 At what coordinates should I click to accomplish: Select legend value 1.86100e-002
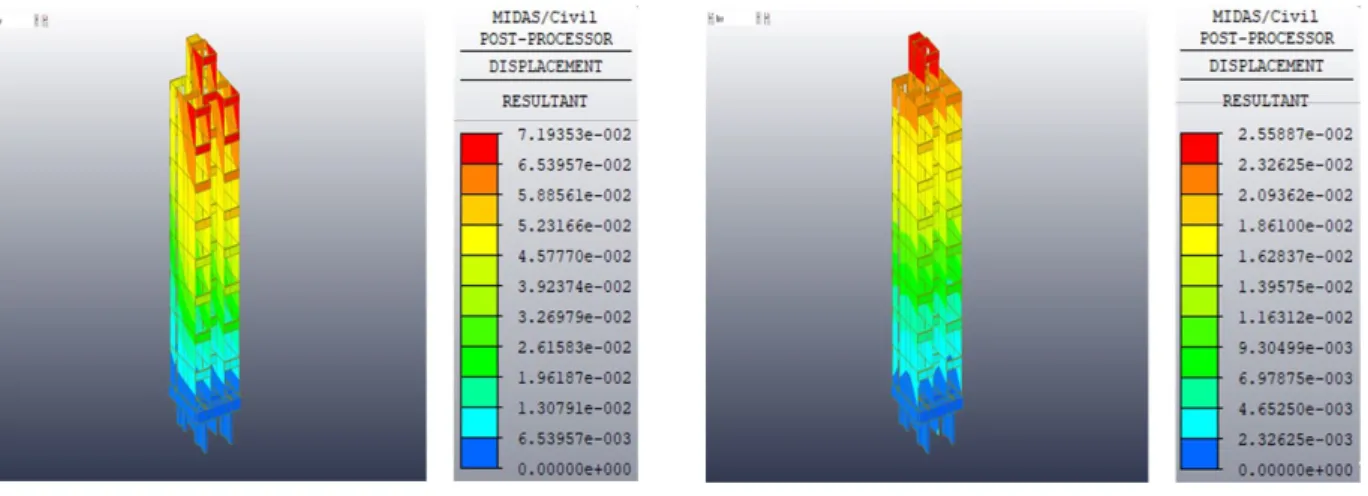point(1293,225)
